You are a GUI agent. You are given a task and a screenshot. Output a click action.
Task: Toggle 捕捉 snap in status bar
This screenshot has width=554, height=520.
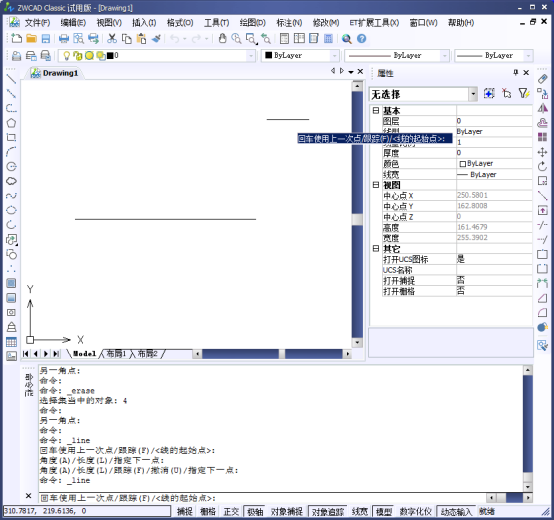[184, 511]
